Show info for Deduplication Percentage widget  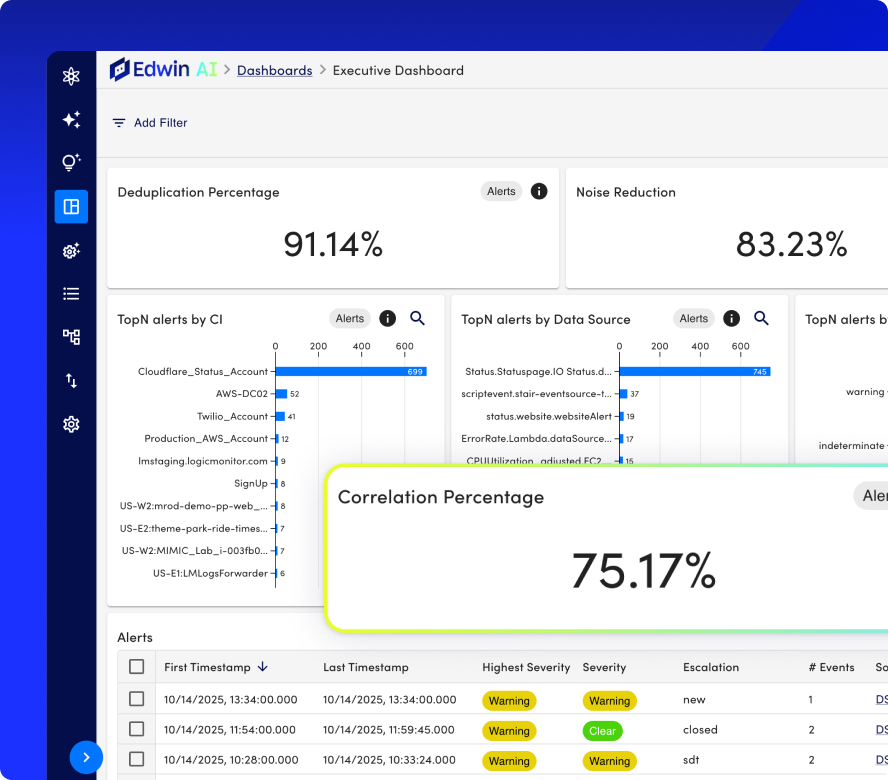click(x=539, y=191)
